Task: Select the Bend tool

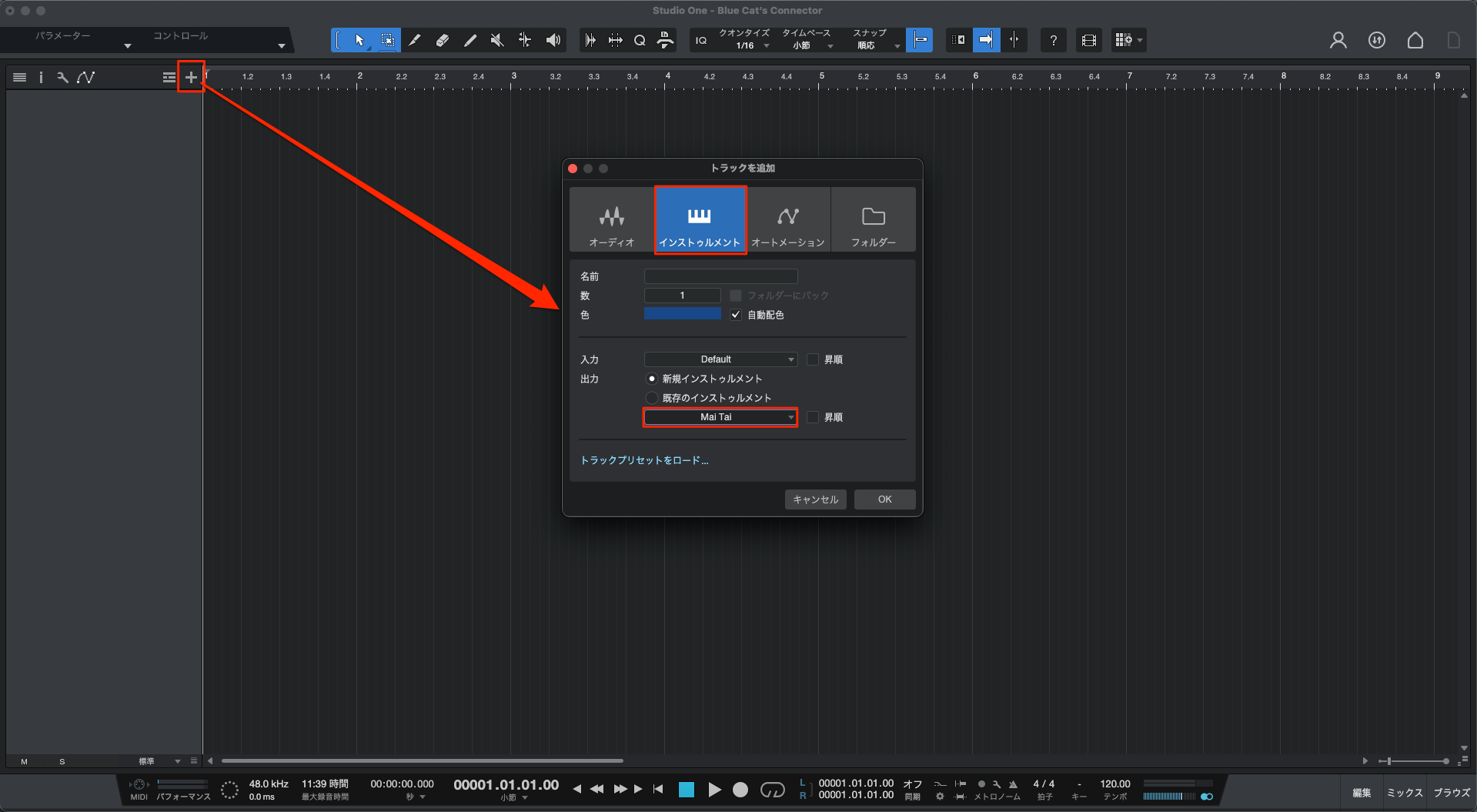Action: point(525,40)
